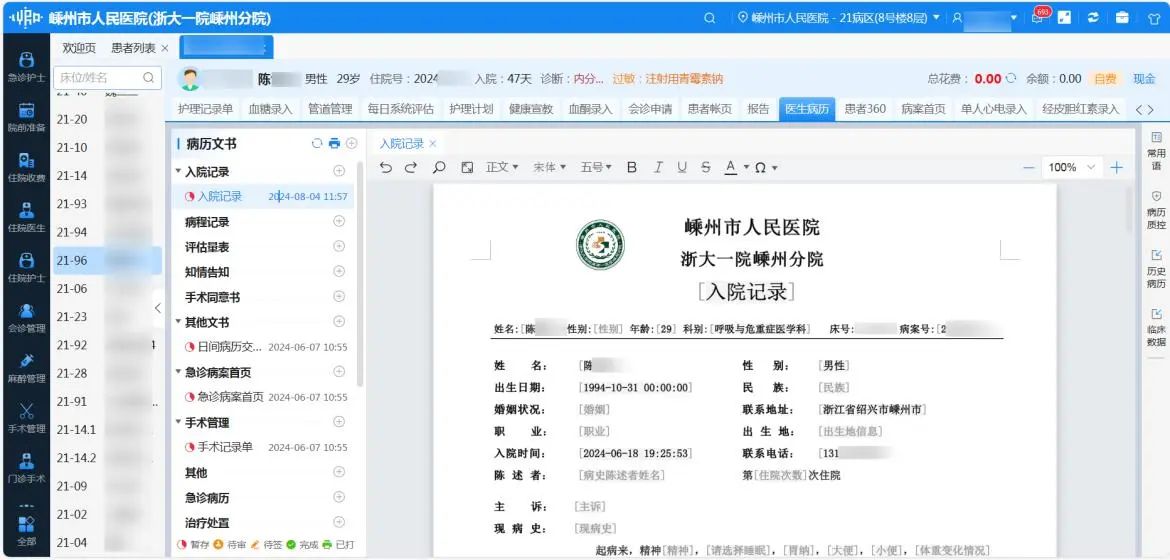The width and height of the screenshot is (1170, 560).
Task: Click the 床位/姓名 search field
Action: (100, 77)
